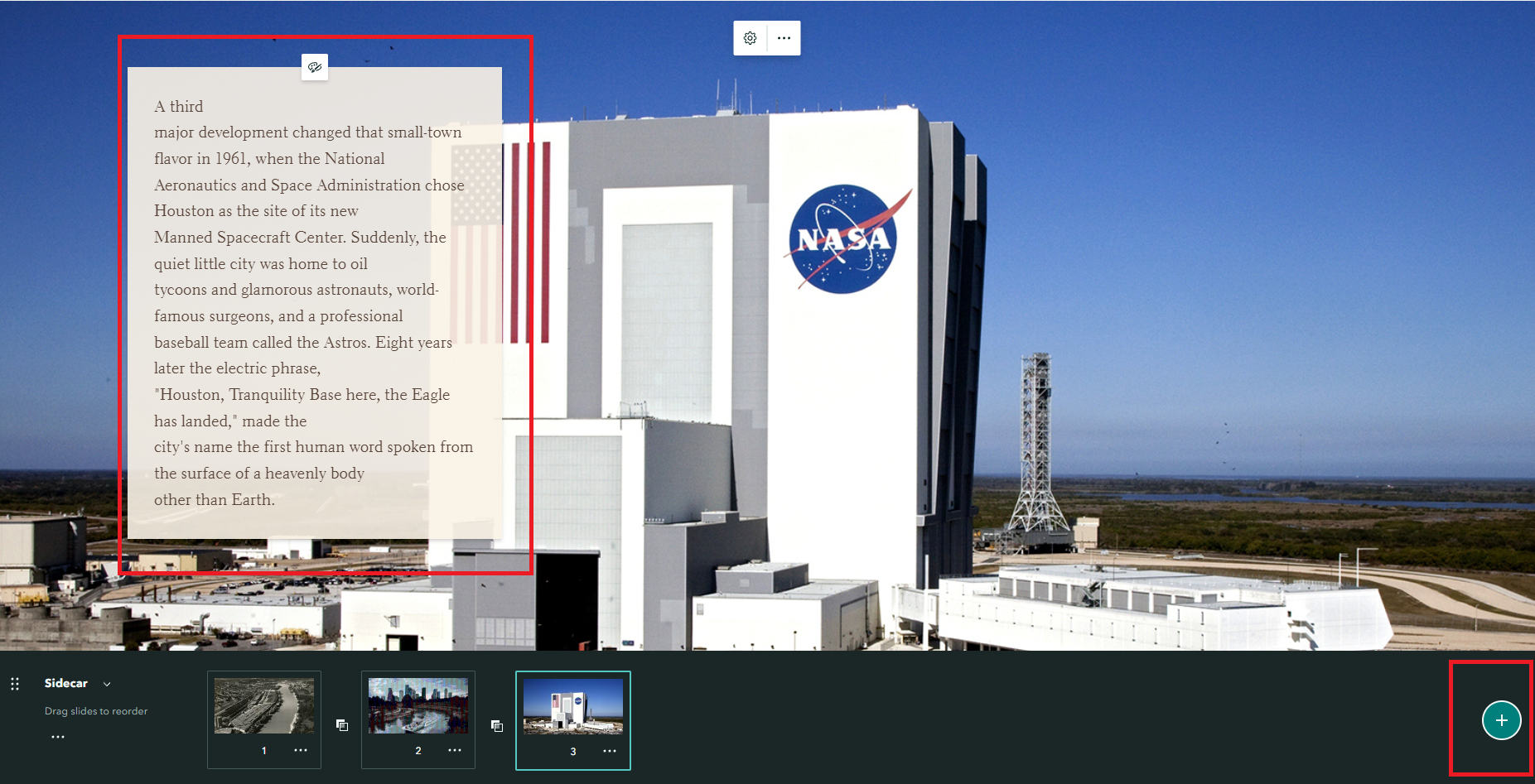
Task: Open the media settings gear
Action: coord(750,38)
